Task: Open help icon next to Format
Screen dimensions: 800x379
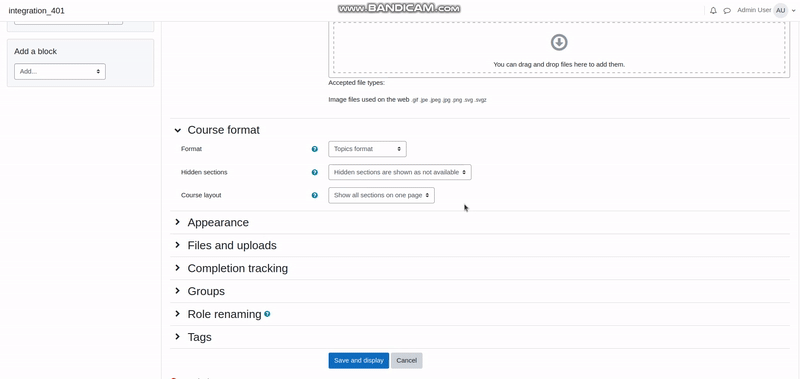Action: pos(315,149)
